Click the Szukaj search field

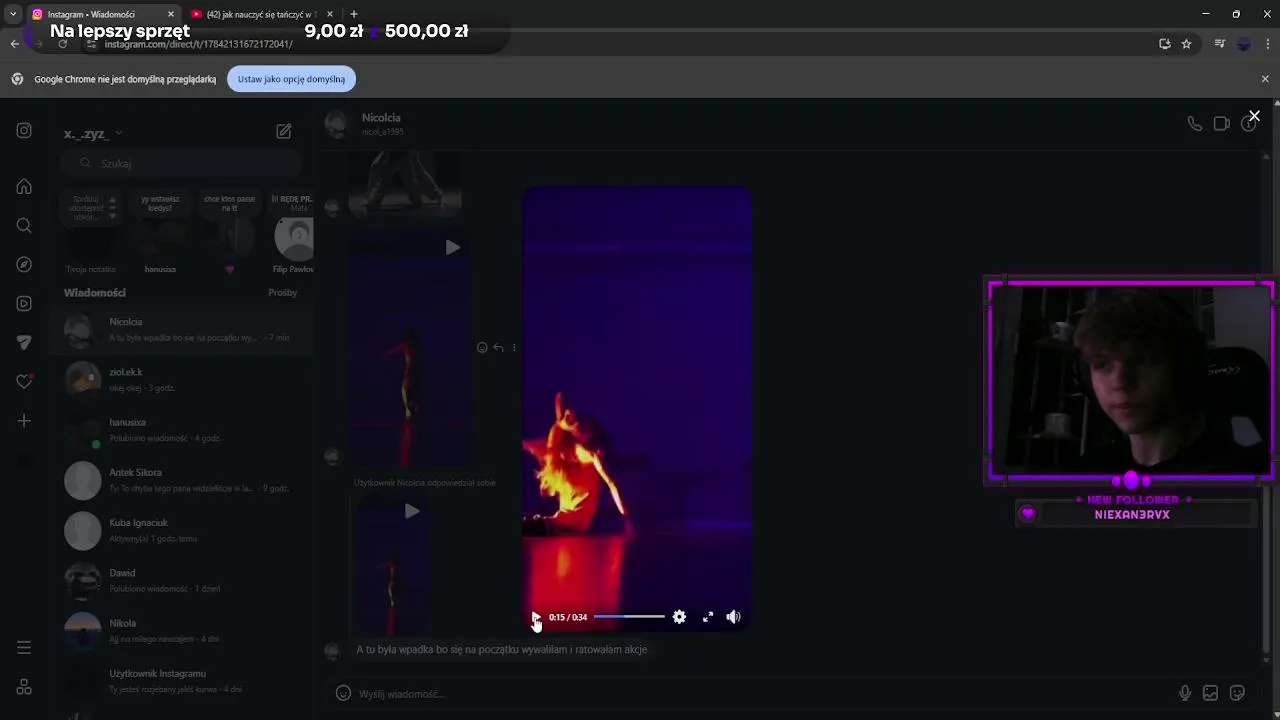click(x=180, y=163)
